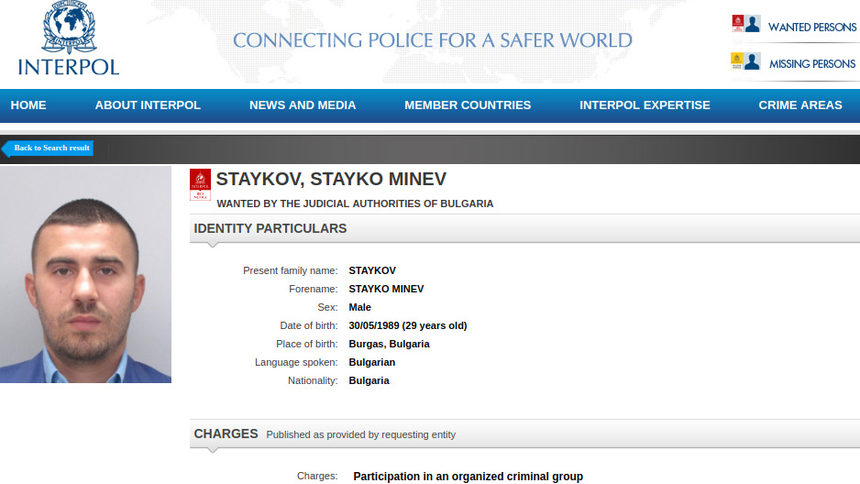The width and height of the screenshot is (860, 484).
Task: Click the INTERPOL globe logo
Action: 69,27
